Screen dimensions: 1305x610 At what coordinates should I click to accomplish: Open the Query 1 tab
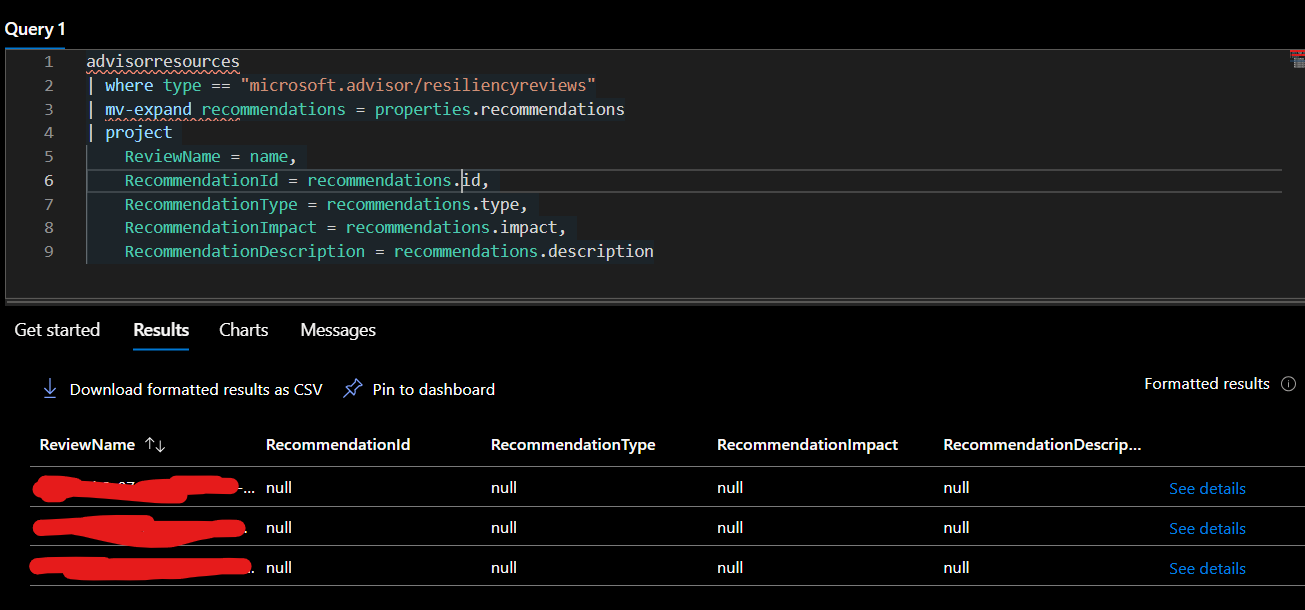click(x=35, y=29)
